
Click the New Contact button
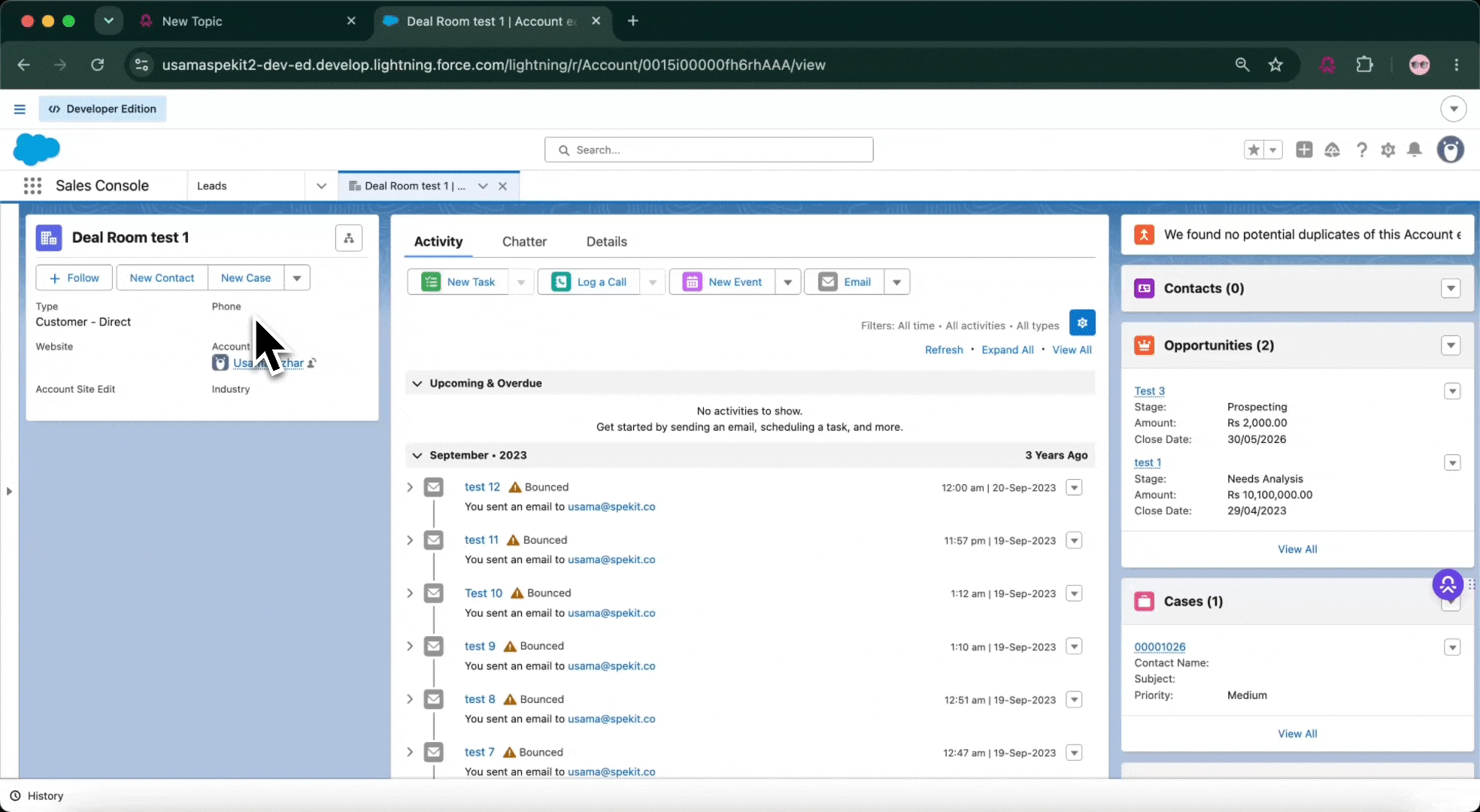tap(162, 278)
